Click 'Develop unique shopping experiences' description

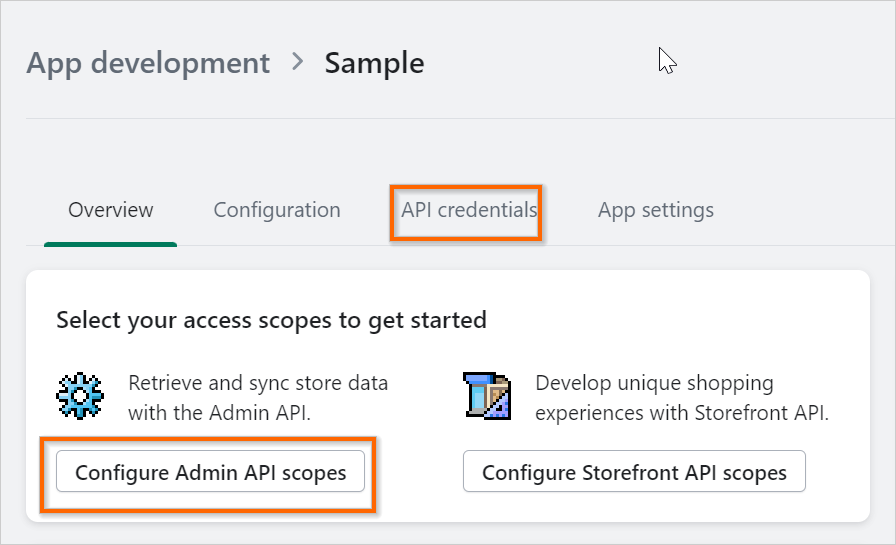coord(682,398)
